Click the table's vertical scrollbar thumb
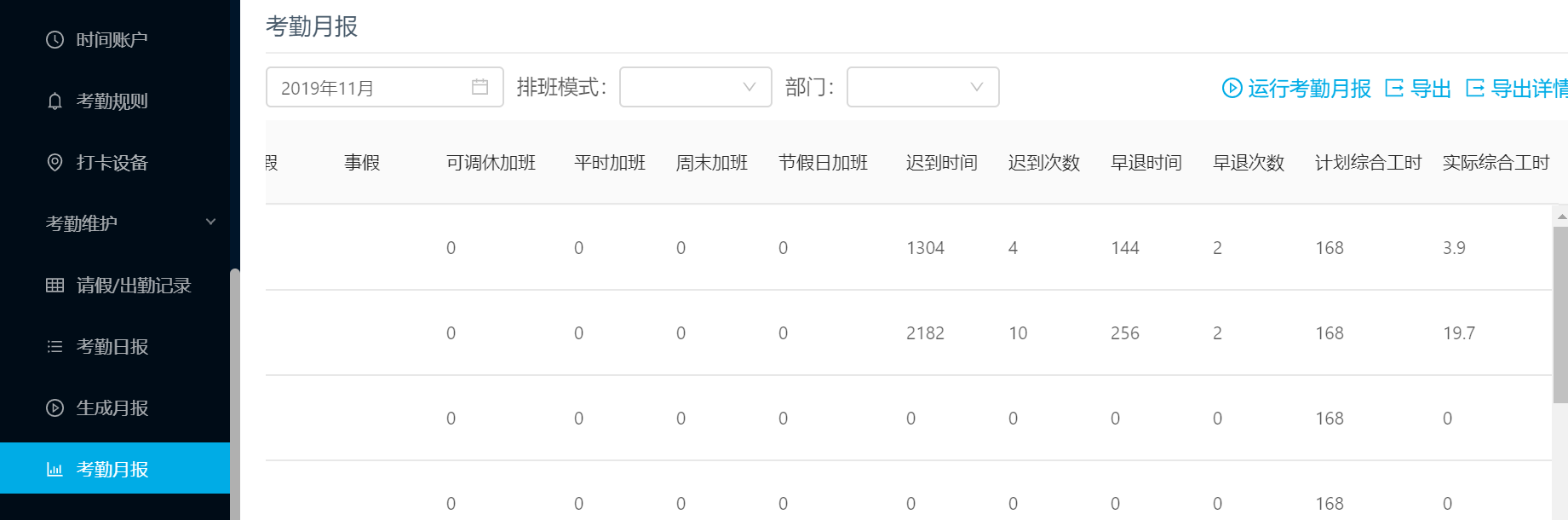 click(1561, 314)
